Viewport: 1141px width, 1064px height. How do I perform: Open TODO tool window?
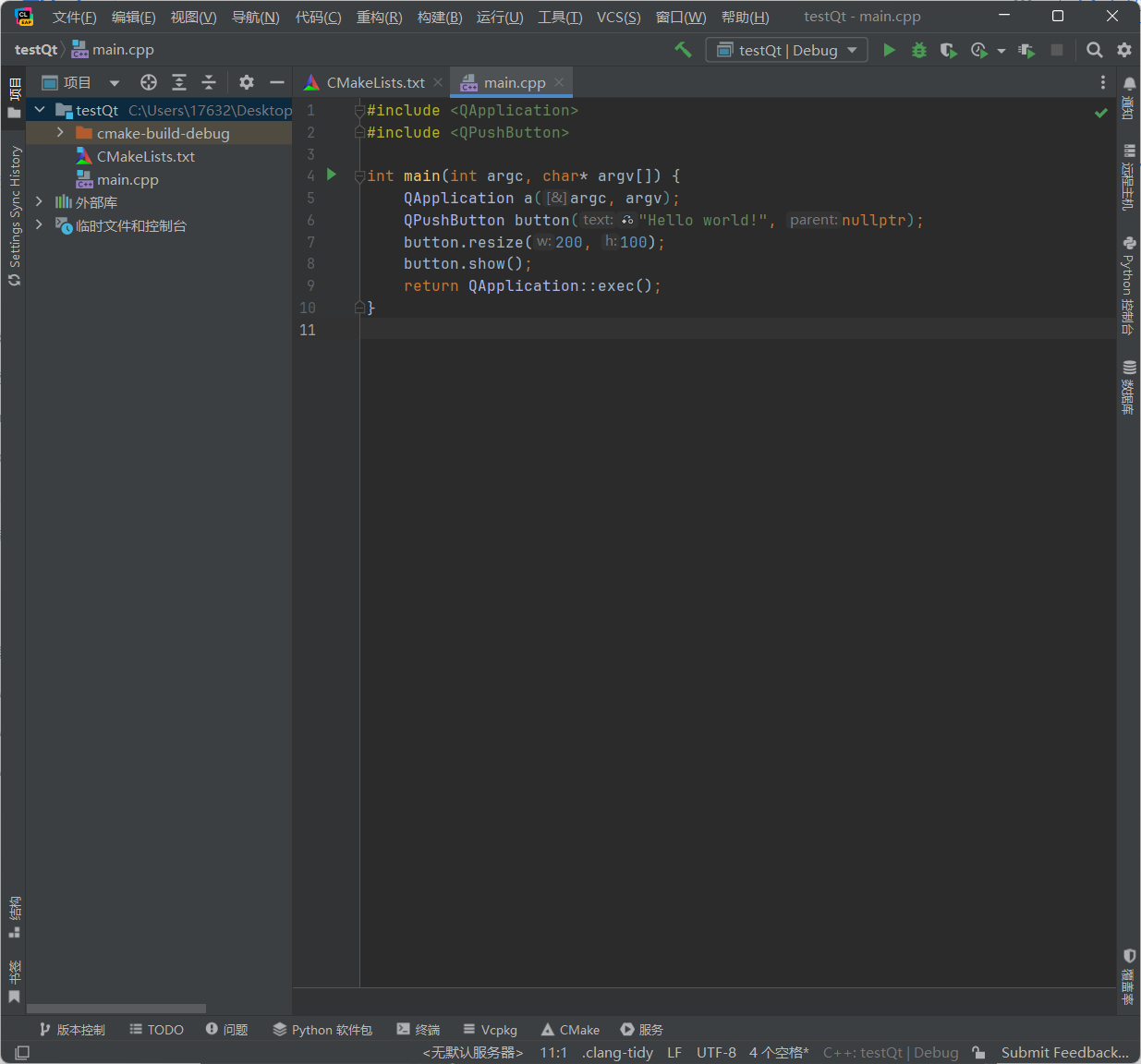pos(156,1029)
